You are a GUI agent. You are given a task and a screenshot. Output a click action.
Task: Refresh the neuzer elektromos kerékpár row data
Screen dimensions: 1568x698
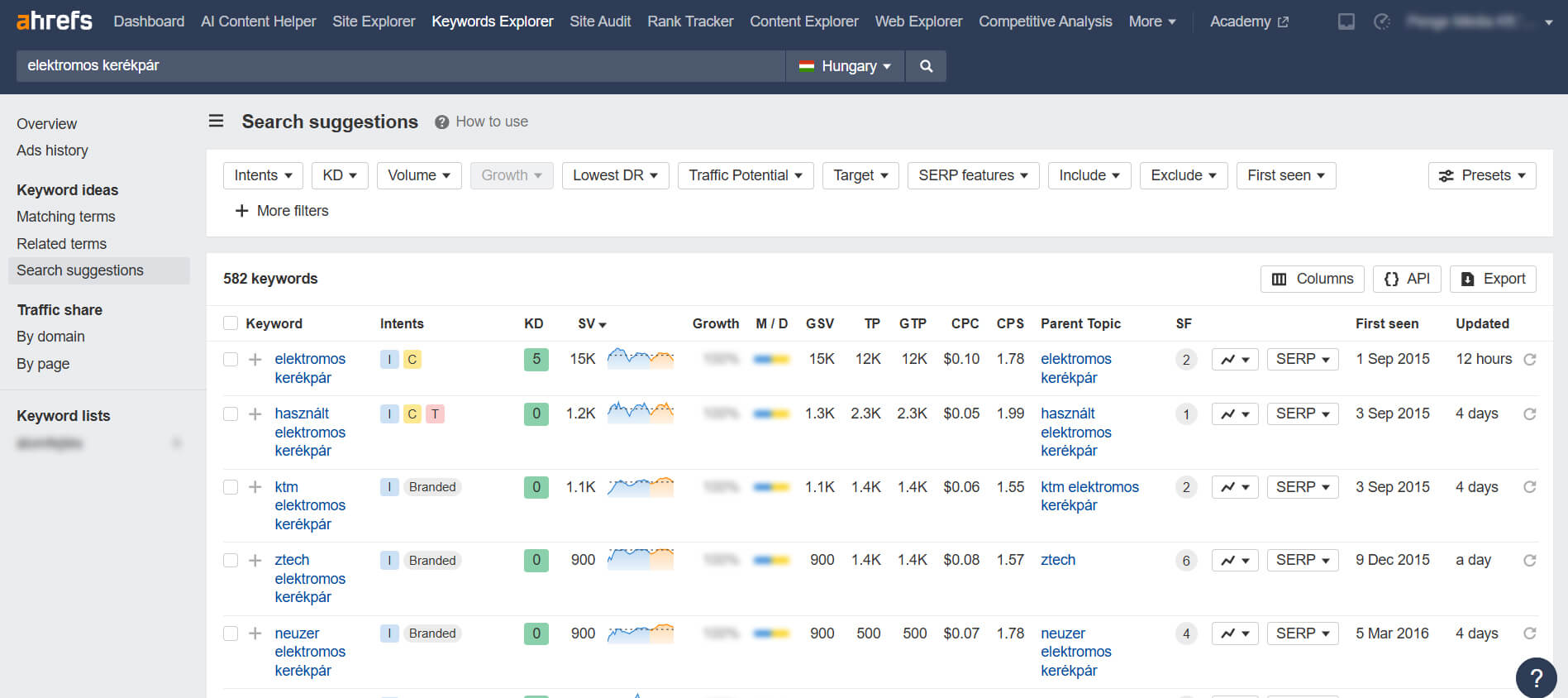(1530, 633)
